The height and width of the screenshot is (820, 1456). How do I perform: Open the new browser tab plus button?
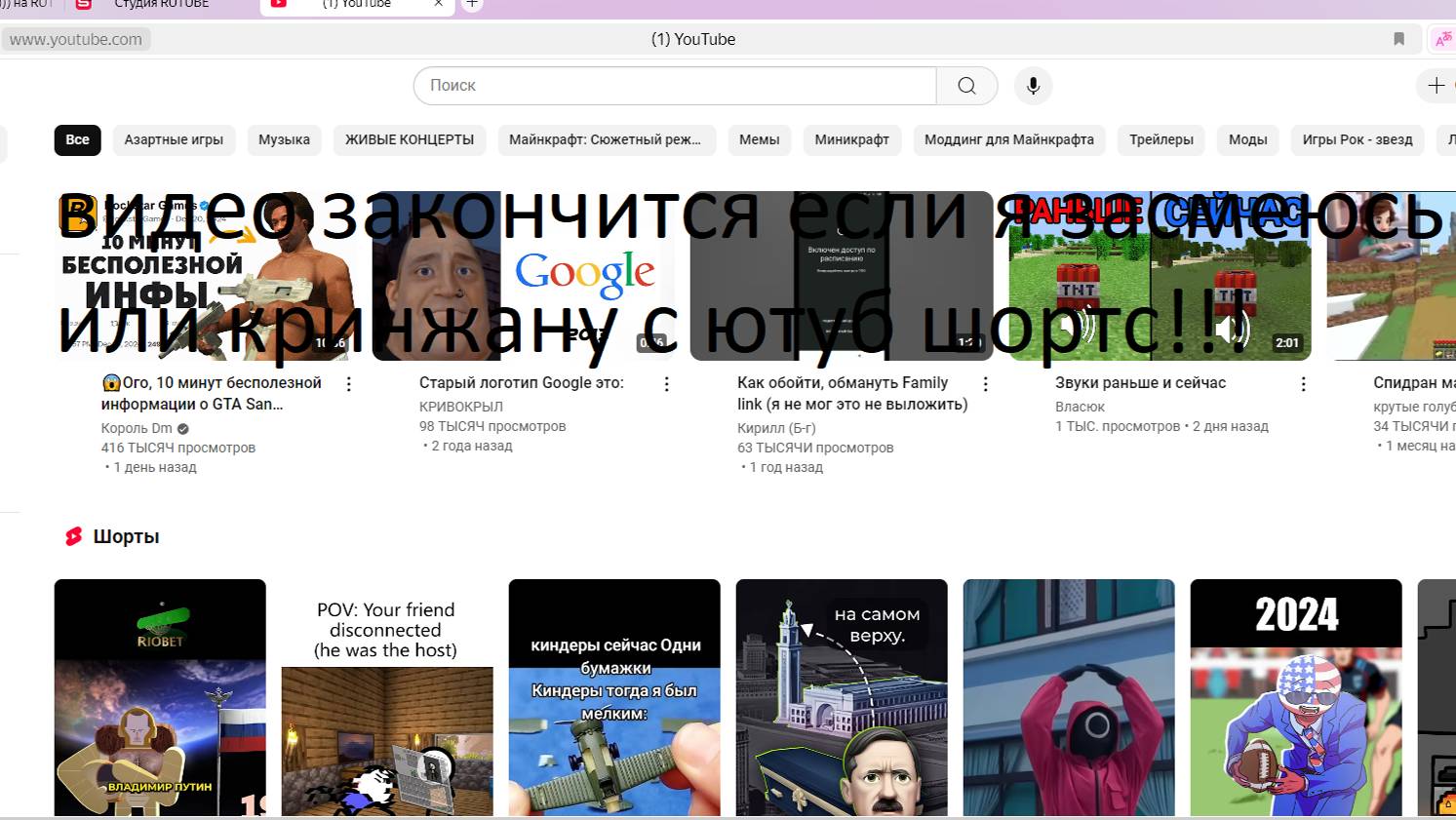(x=472, y=4)
